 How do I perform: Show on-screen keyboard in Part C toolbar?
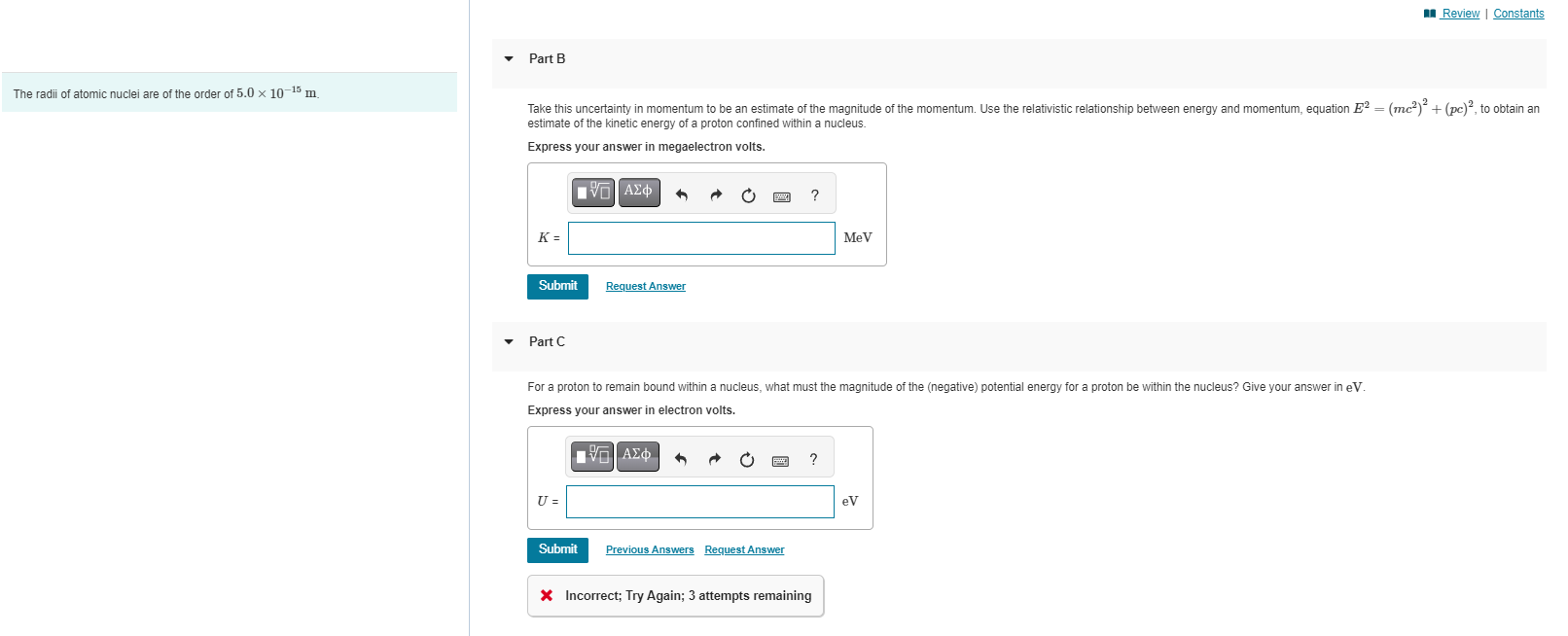[779, 459]
